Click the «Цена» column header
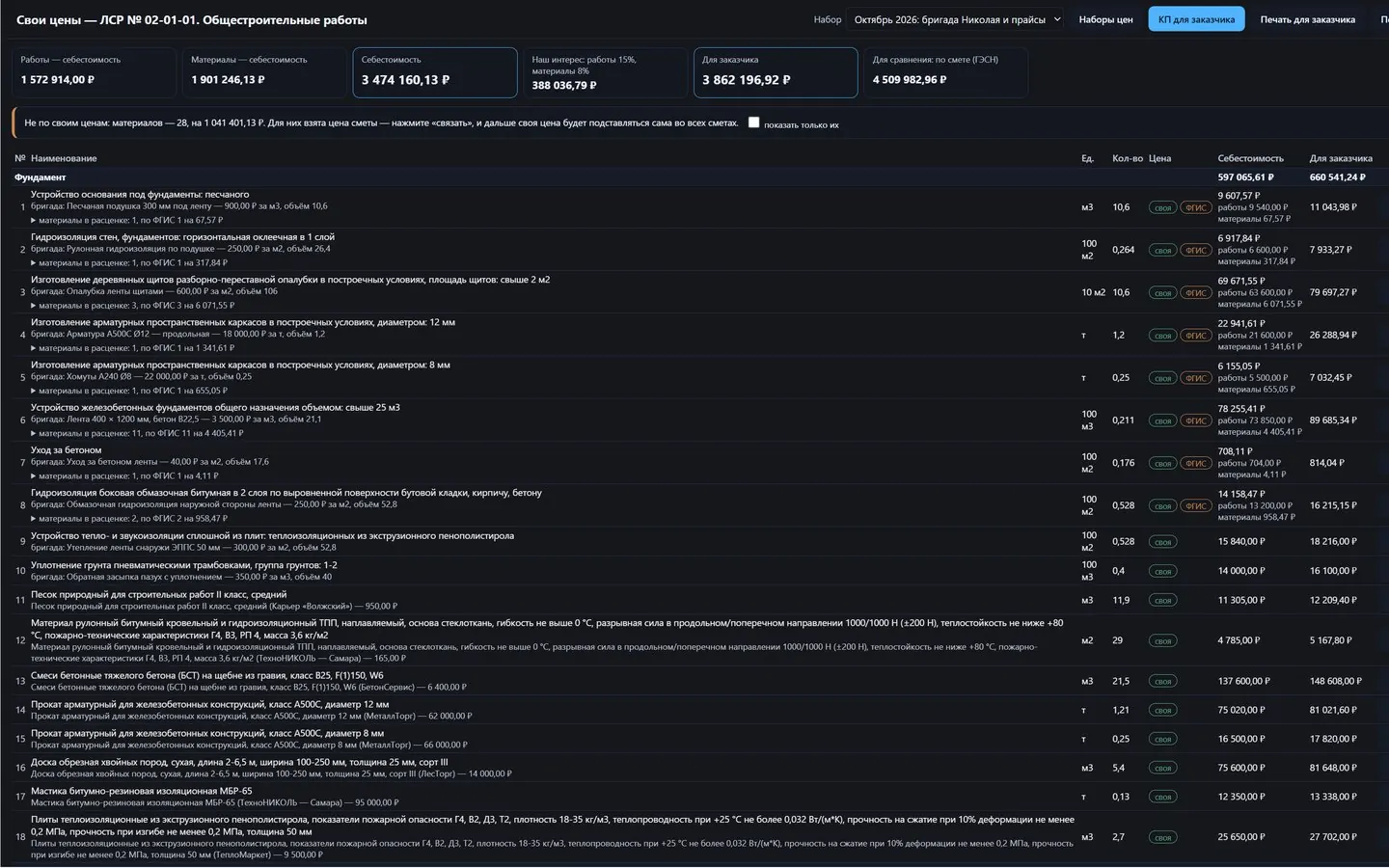Screen dimensions: 1389x868 click(1159, 158)
